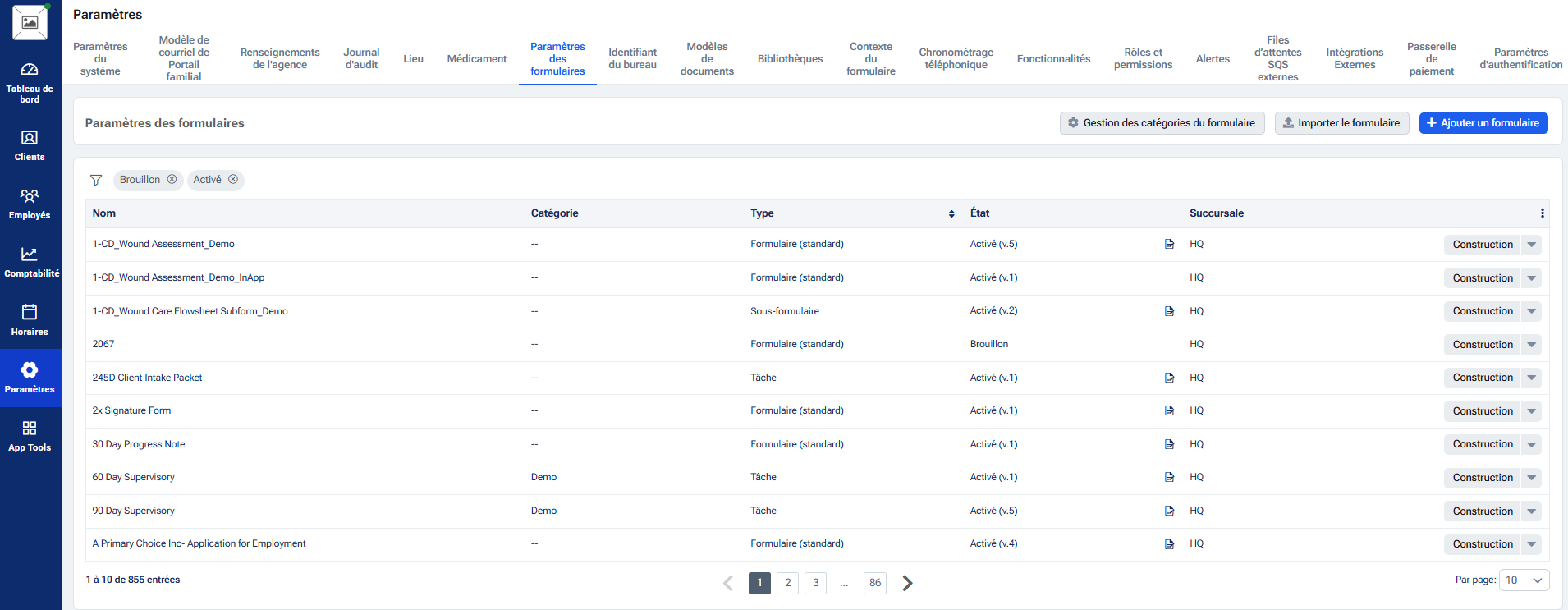The width and height of the screenshot is (1568, 610).
Task: Open App Tools grid icon
Action: (x=30, y=429)
